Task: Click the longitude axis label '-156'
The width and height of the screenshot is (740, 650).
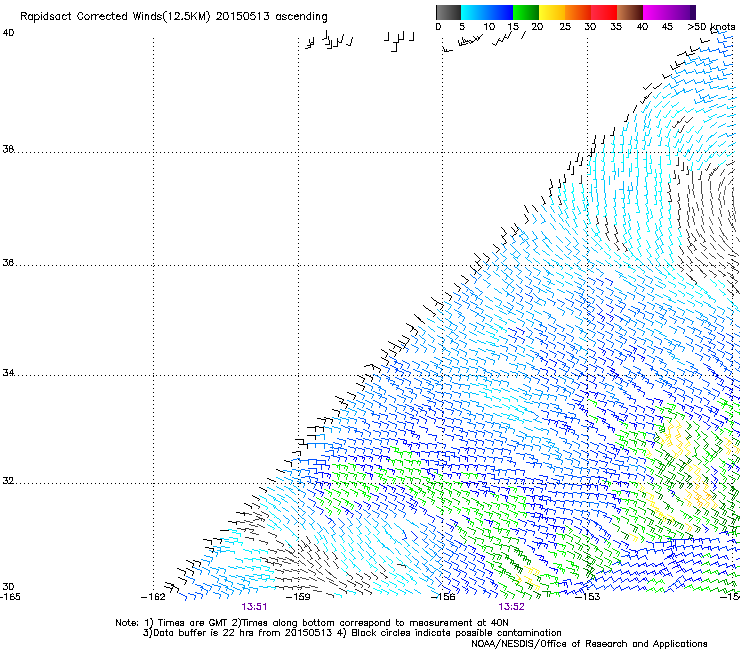Action: click(x=443, y=597)
